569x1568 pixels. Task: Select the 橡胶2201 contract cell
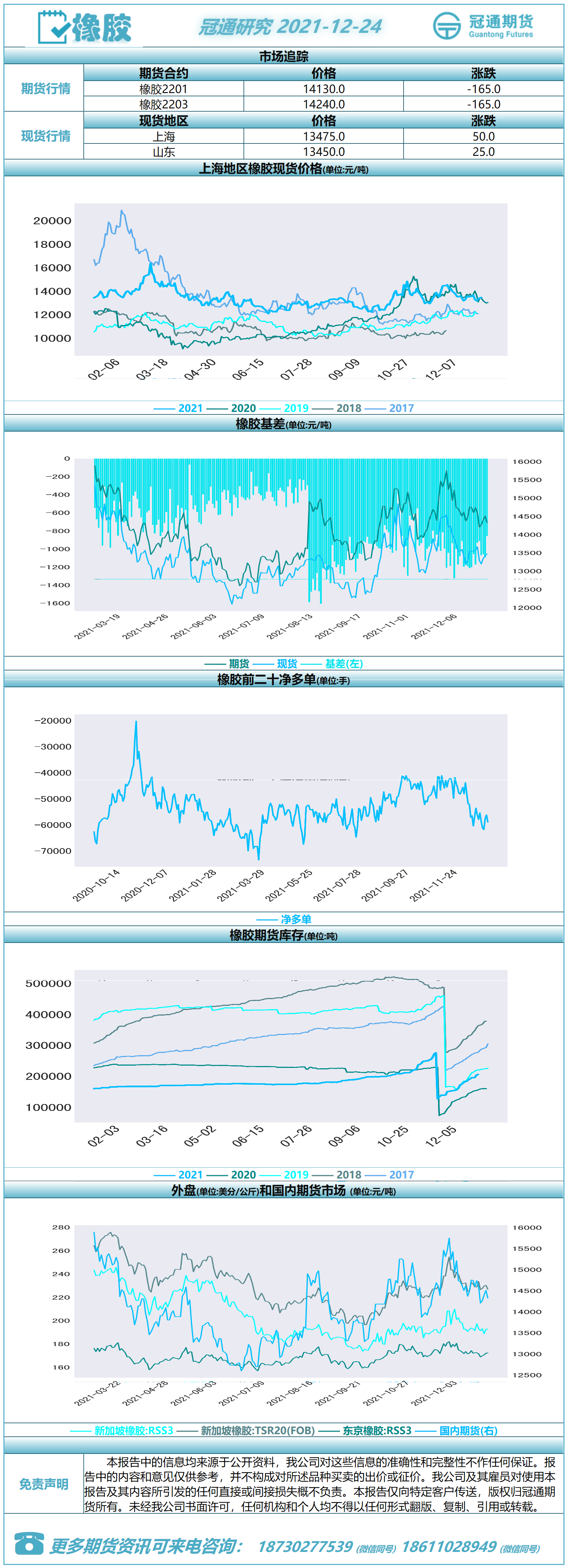point(163,89)
